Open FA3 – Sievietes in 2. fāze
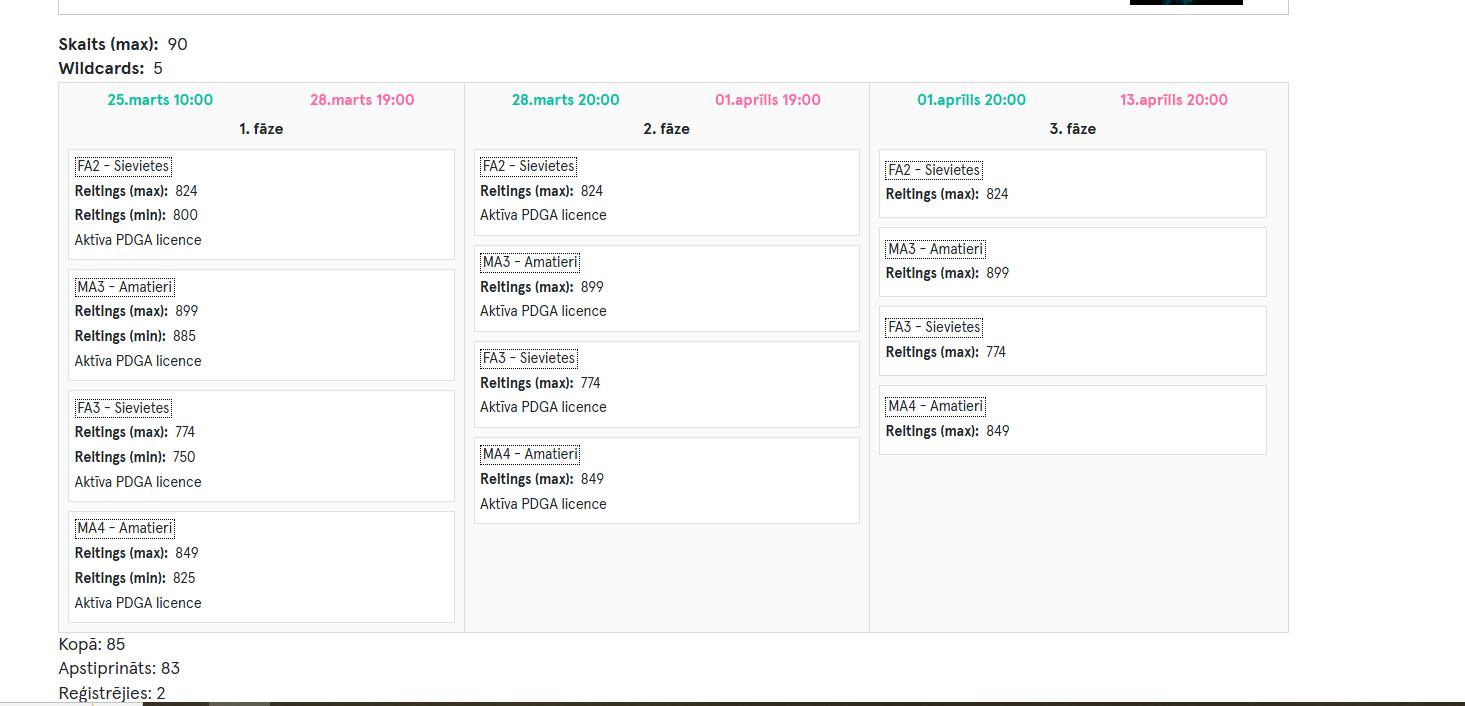 coord(528,358)
